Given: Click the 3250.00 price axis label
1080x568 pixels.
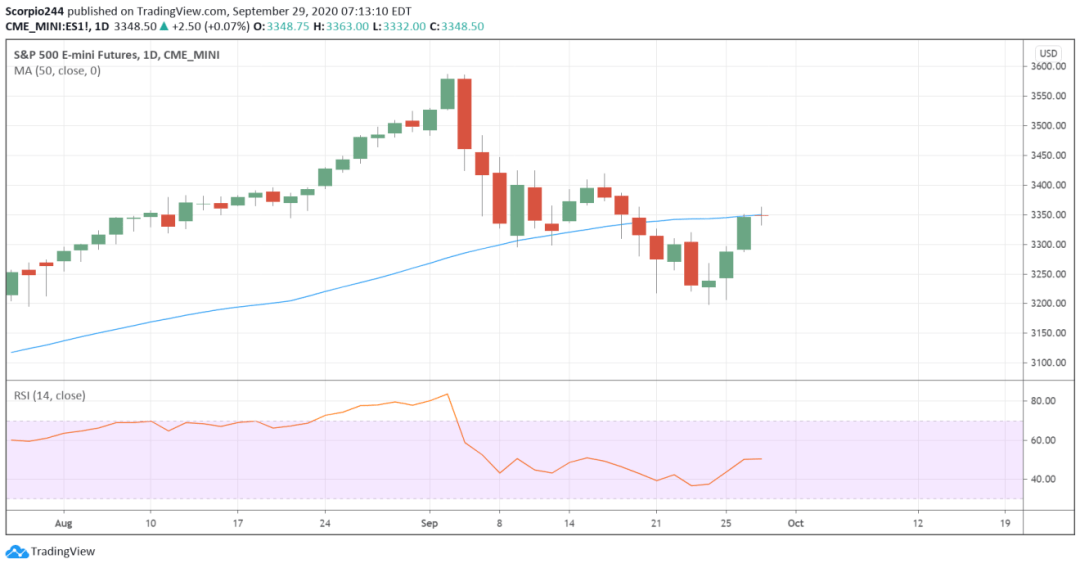Looking at the screenshot, I should pyautogui.click(x=1048, y=274).
